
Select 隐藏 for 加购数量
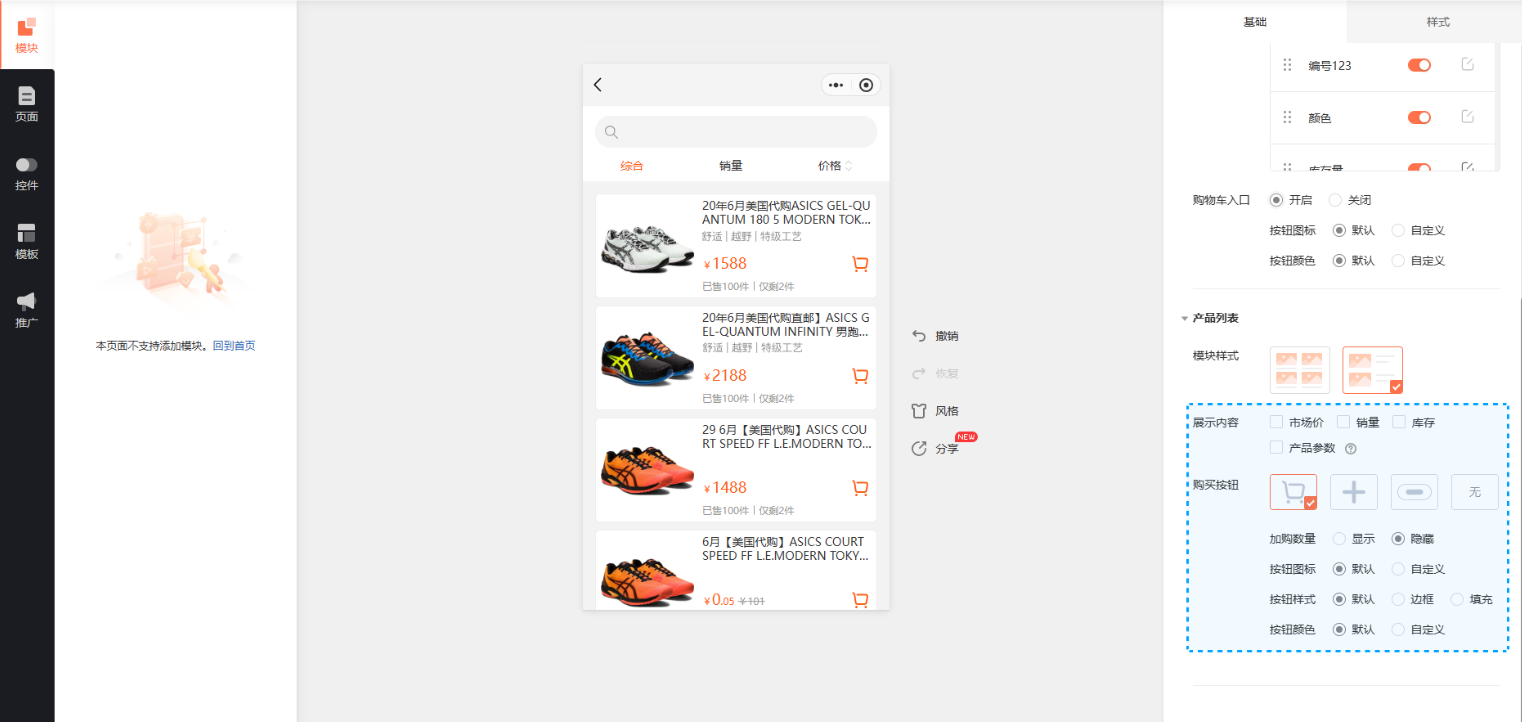pyautogui.click(x=1398, y=539)
